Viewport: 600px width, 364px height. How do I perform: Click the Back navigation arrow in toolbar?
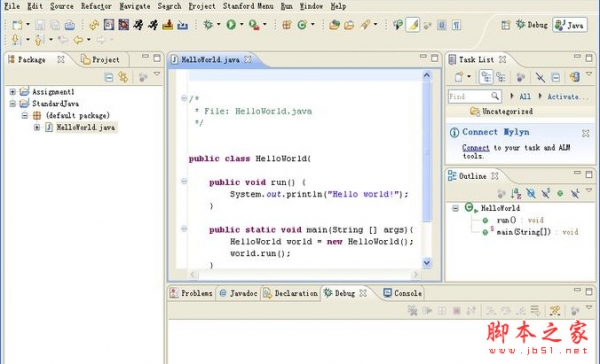tap(78, 39)
